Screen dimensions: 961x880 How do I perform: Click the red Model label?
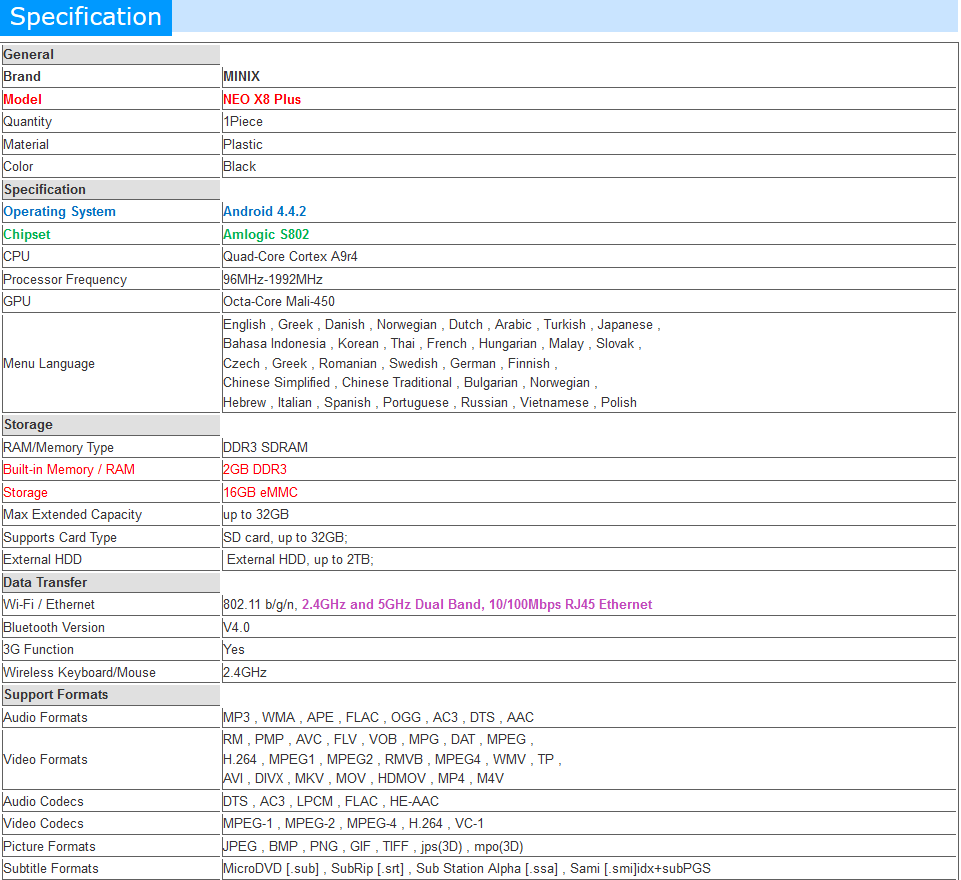[x=23, y=99]
